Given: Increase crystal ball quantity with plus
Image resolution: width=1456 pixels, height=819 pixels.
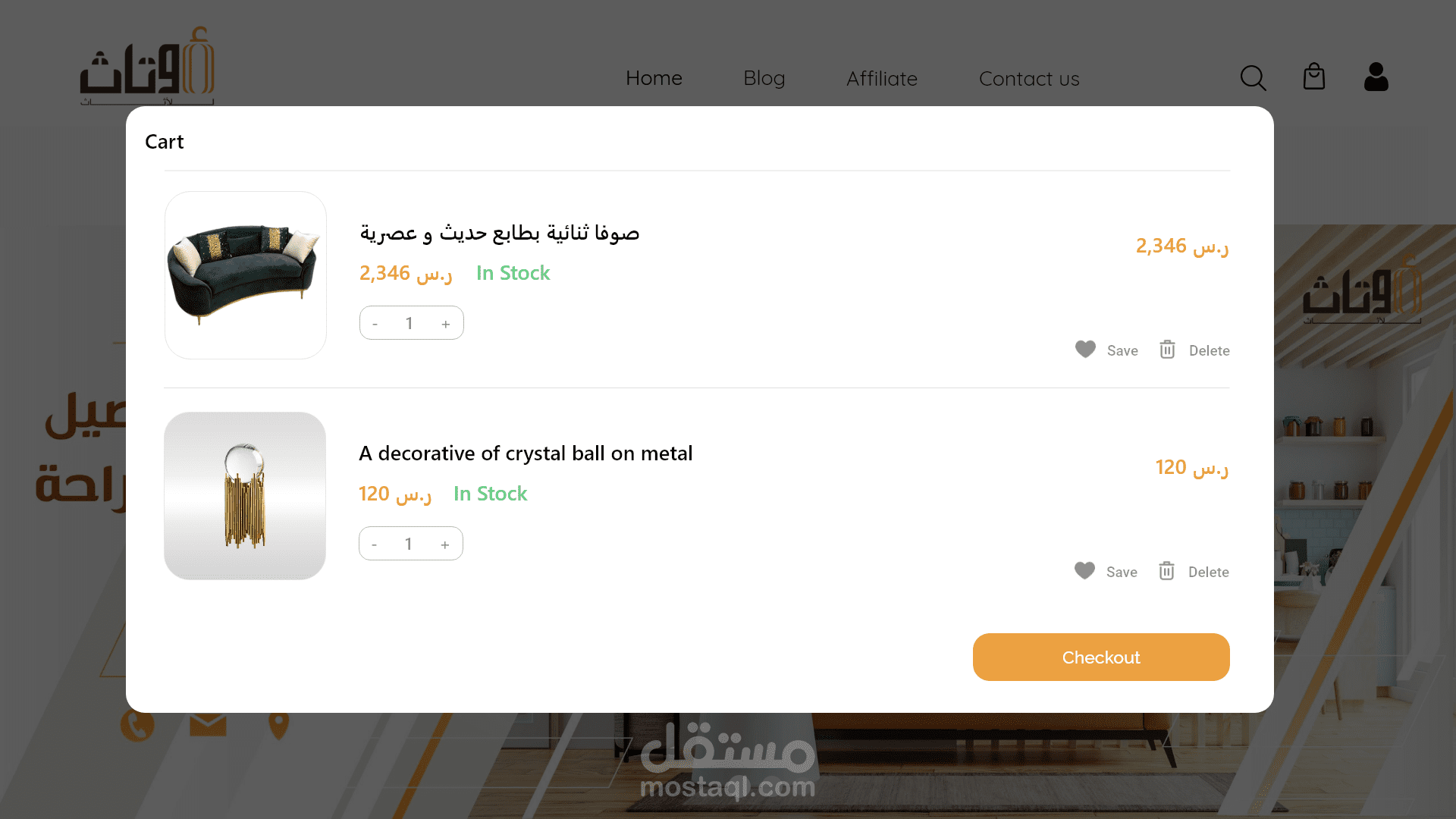Looking at the screenshot, I should tap(445, 544).
